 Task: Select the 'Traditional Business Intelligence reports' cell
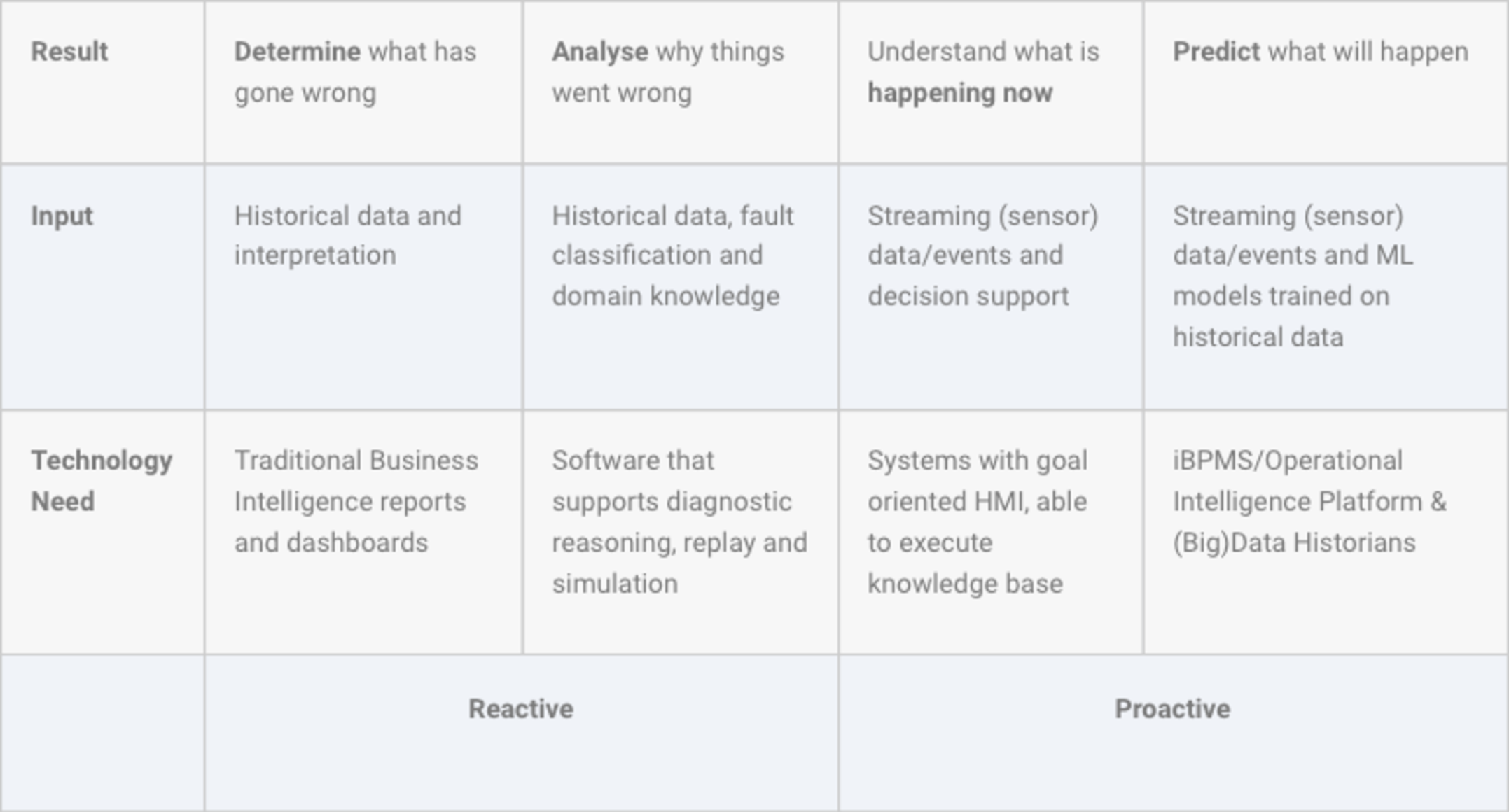click(363, 533)
